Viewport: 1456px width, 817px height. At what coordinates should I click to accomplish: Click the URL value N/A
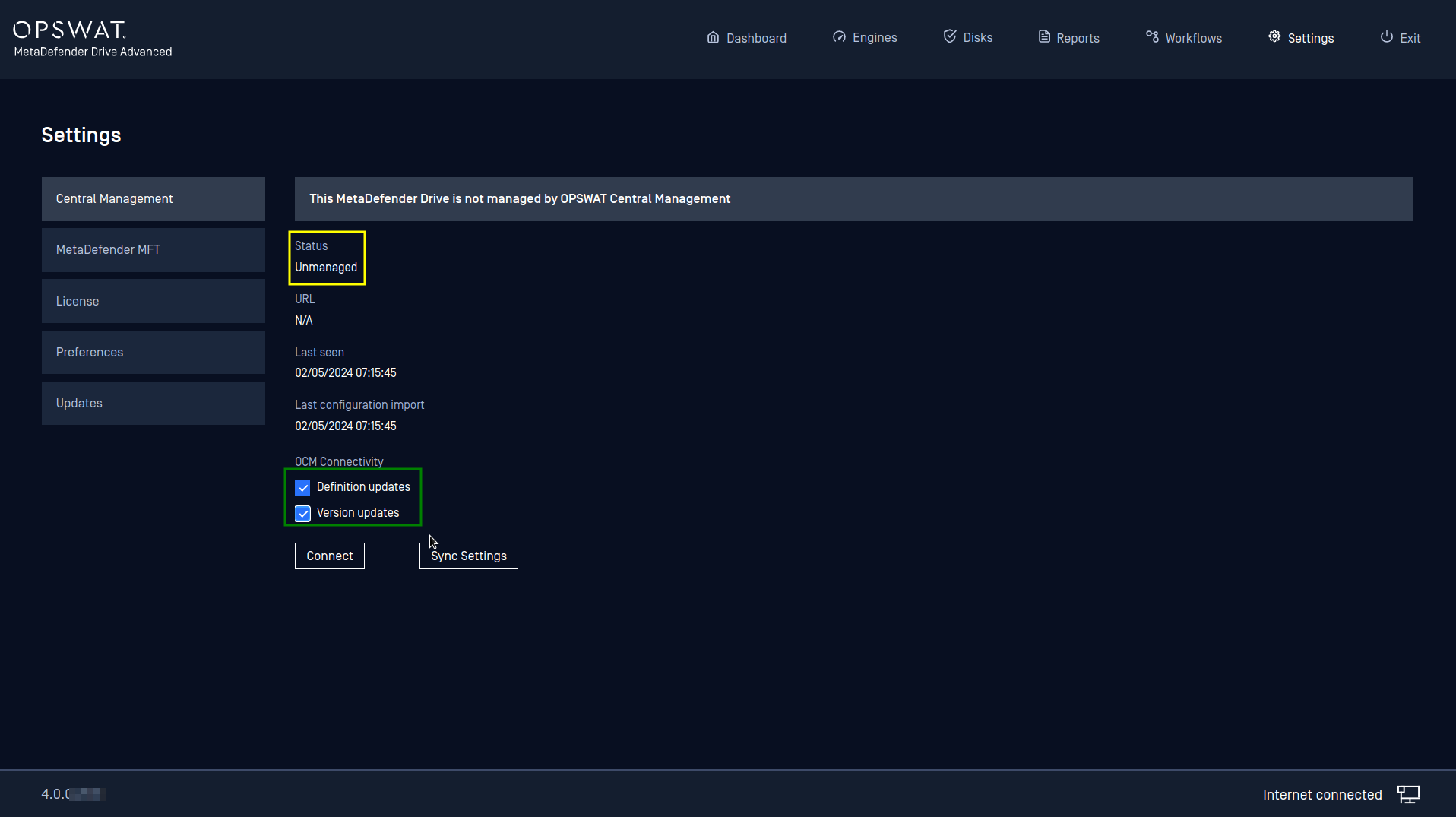pos(304,321)
